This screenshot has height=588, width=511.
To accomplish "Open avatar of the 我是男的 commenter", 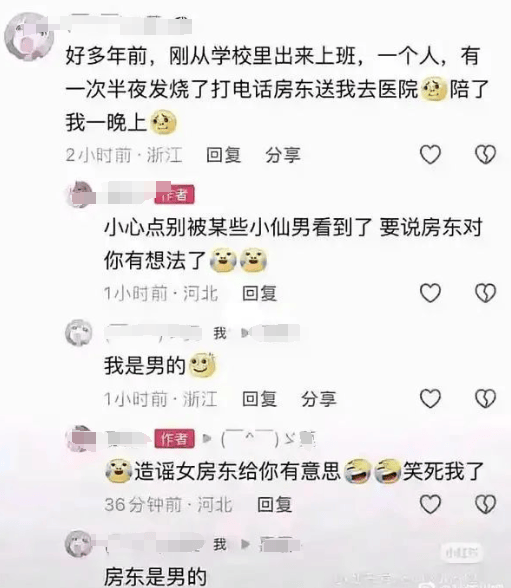I will [x=79, y=333].
